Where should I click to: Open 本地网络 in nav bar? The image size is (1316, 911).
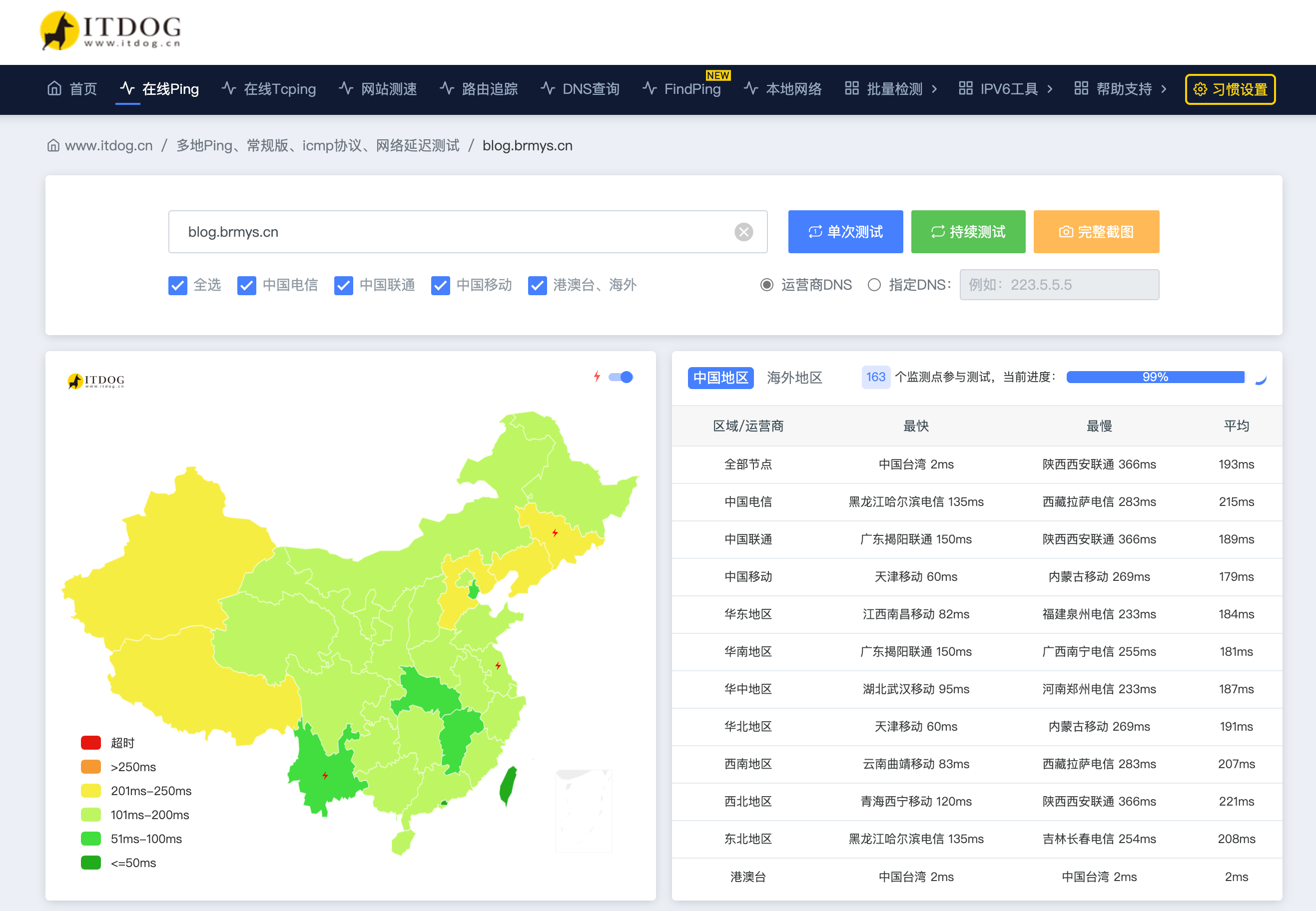(783, 89)
